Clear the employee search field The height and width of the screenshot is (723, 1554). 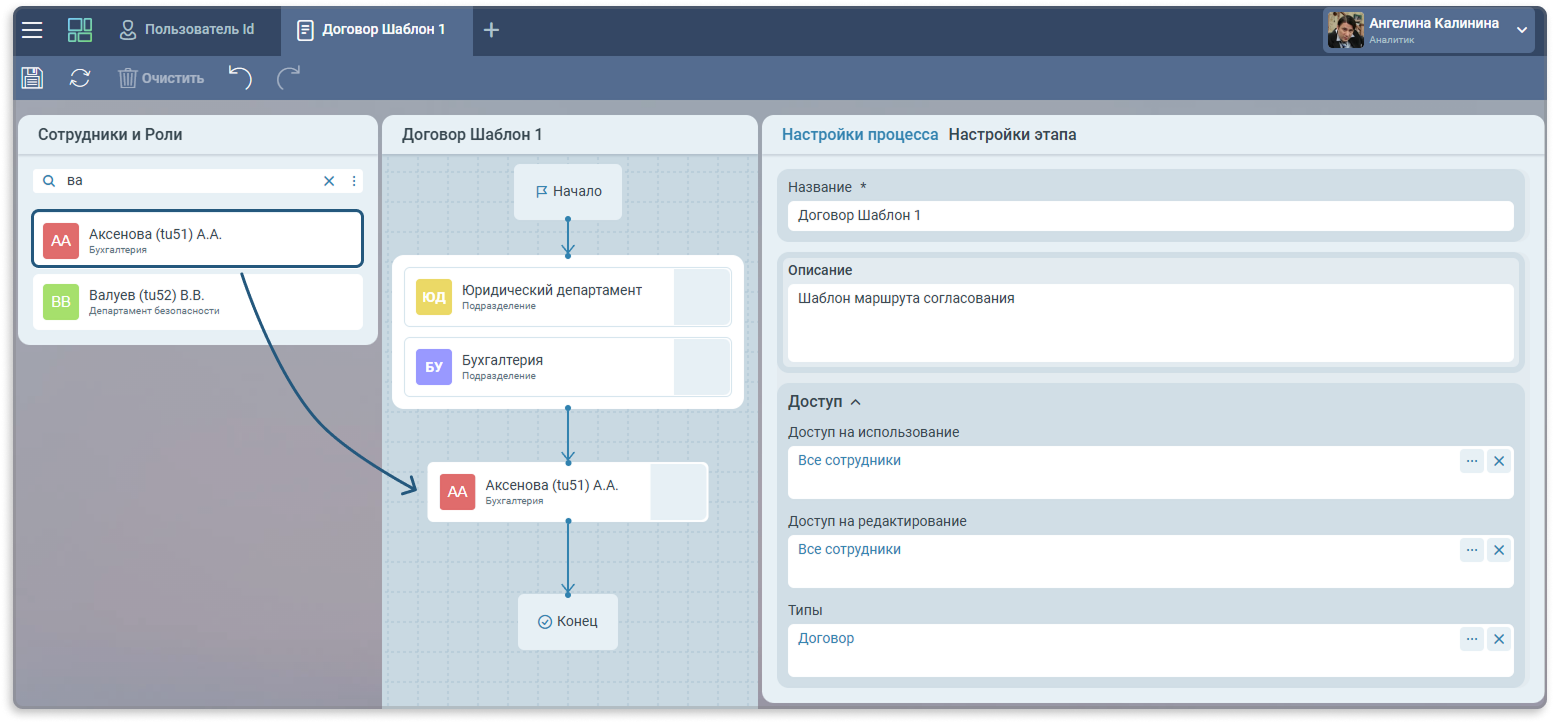(x=329, y=181)
